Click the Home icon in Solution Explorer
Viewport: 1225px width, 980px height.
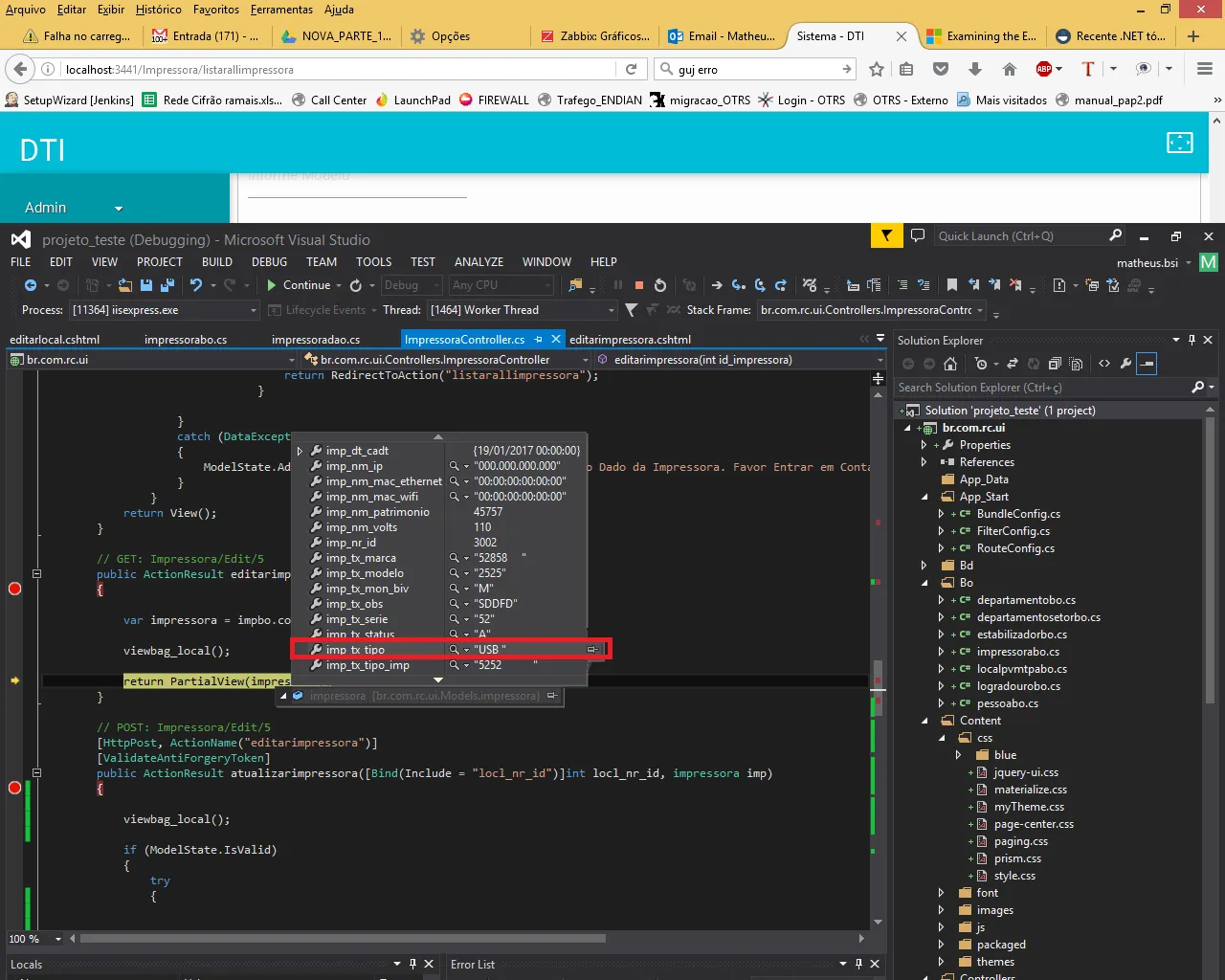(x=950, y=364)
